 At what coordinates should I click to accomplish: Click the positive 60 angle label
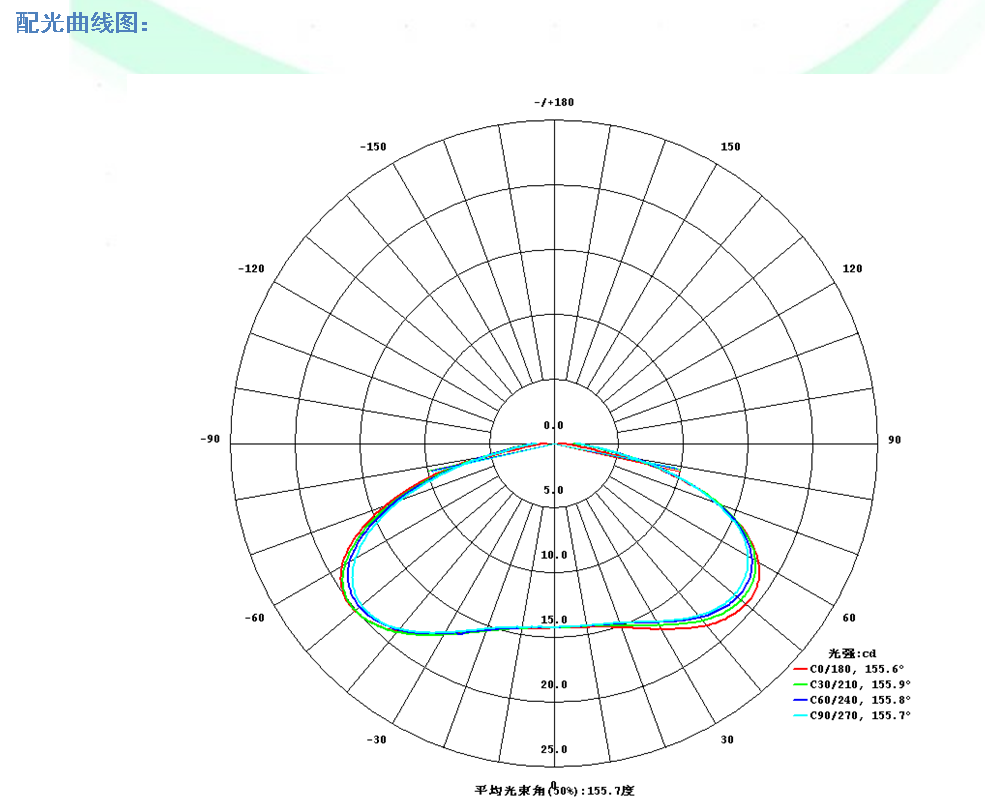(x=849, y=618)
